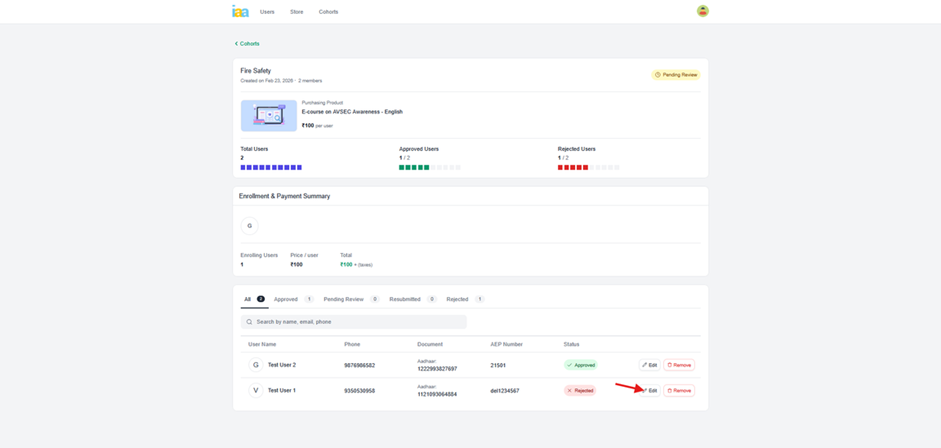
Task: Open the Users menu in the navbar
Action: [x=267, y=12]
